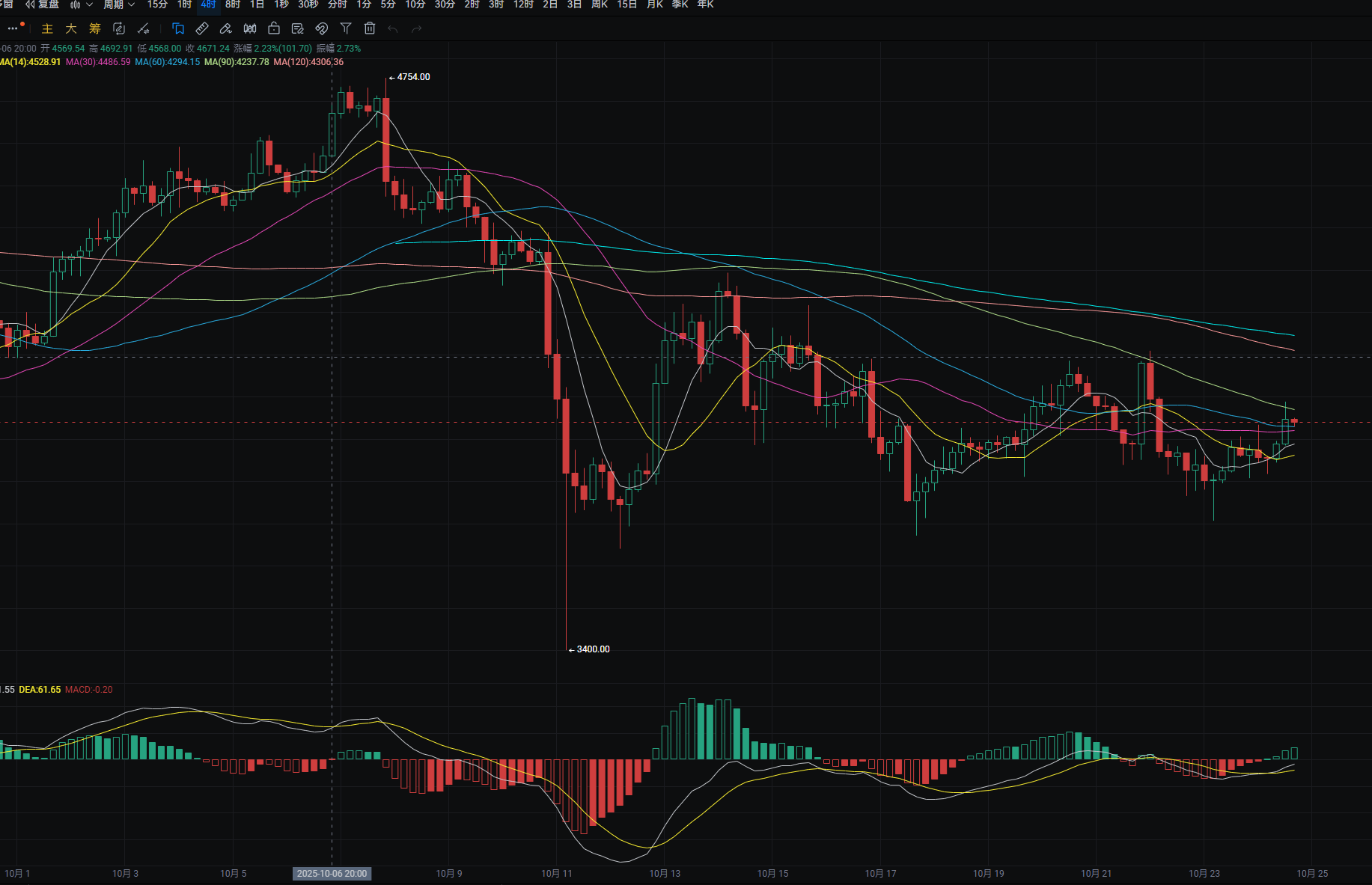Switch to the 1日 timeframe tab

tap(257, 4)
